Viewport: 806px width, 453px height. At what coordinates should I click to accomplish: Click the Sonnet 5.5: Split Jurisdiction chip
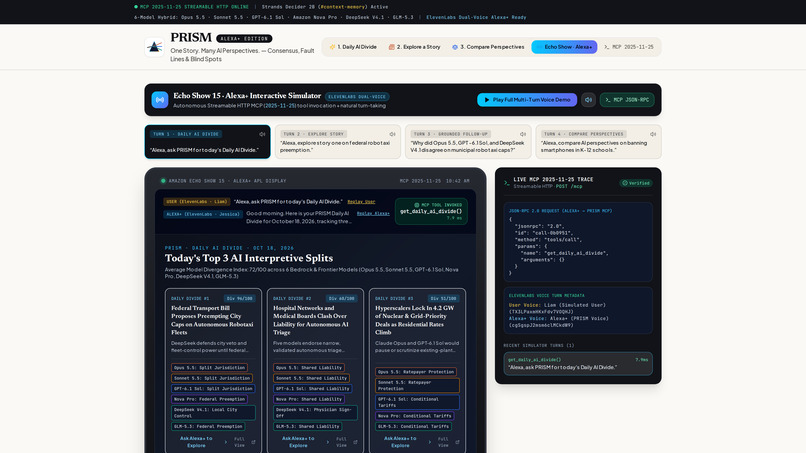(212, 378)
